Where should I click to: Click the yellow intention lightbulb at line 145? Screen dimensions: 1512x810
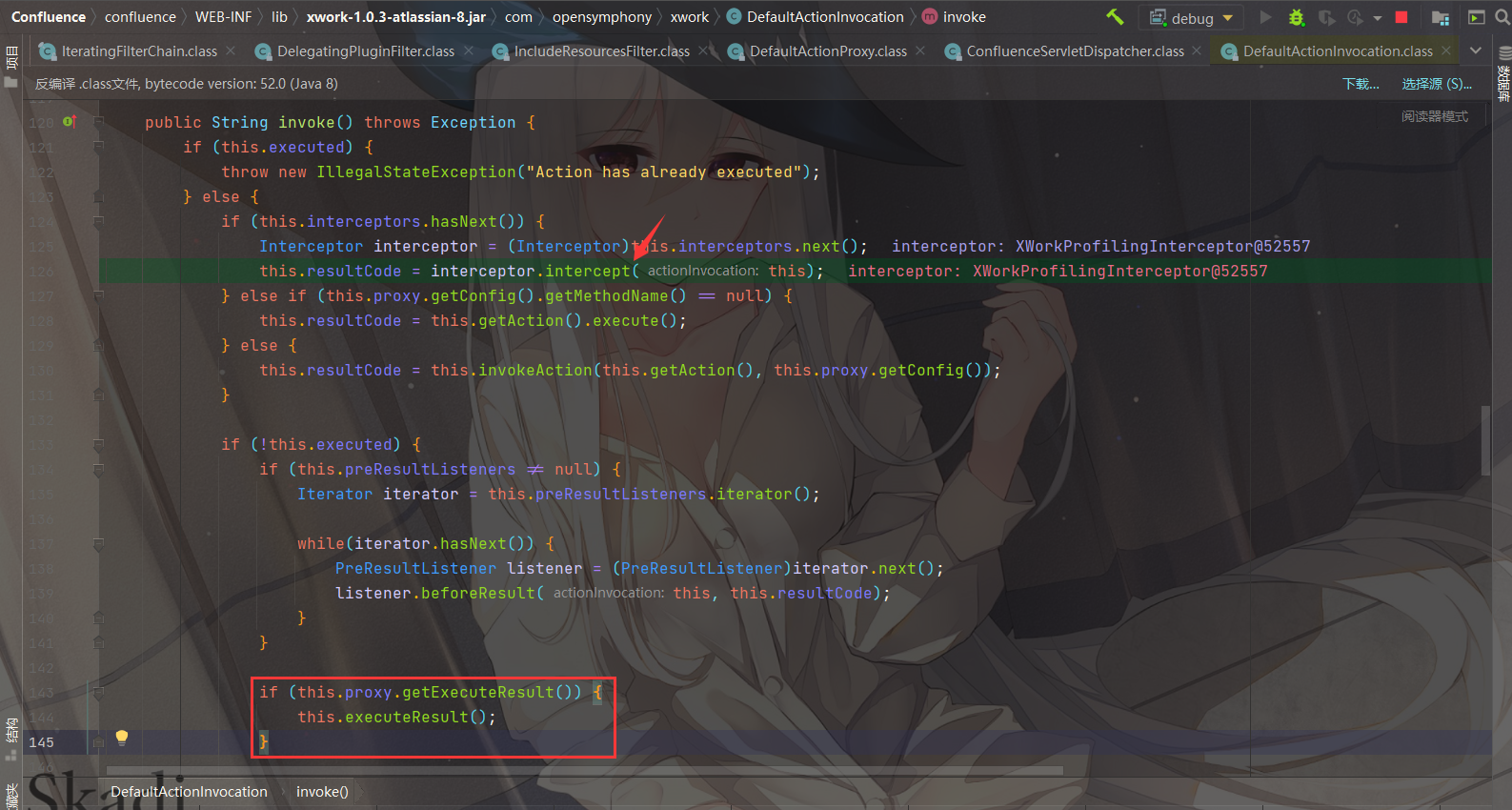click(122, 738)
